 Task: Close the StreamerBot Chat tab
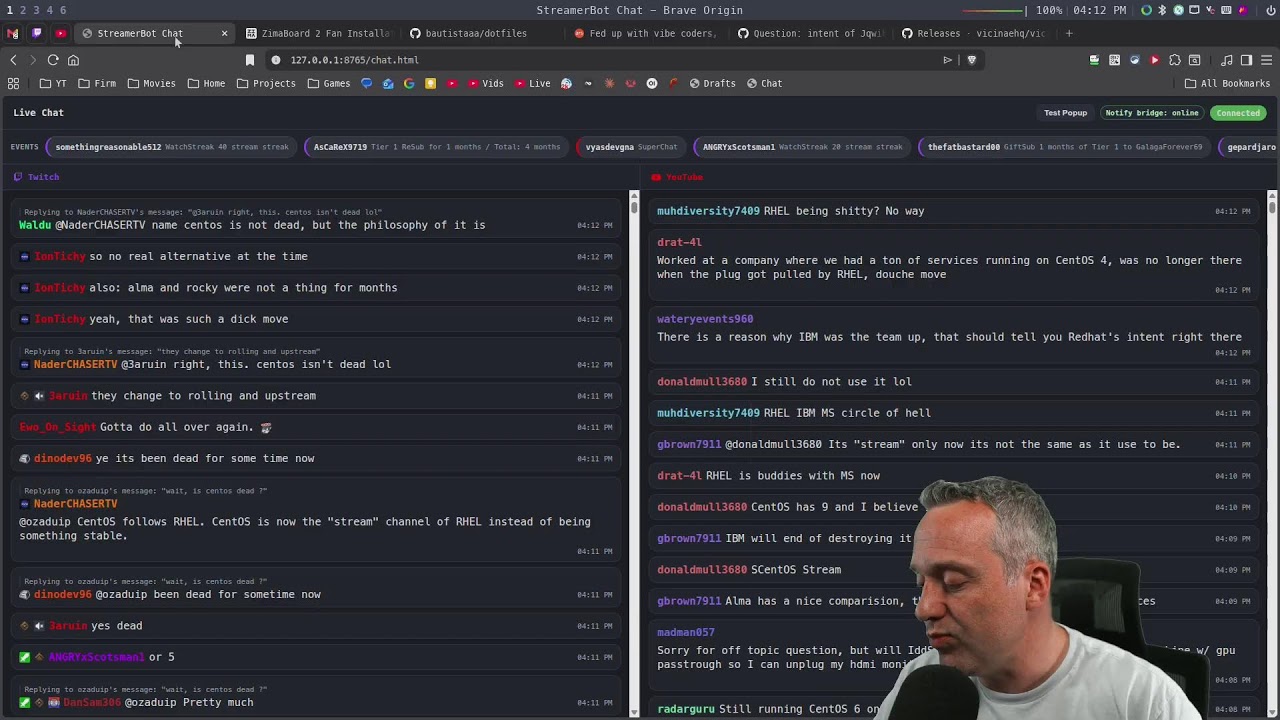(x=224, y=33)
